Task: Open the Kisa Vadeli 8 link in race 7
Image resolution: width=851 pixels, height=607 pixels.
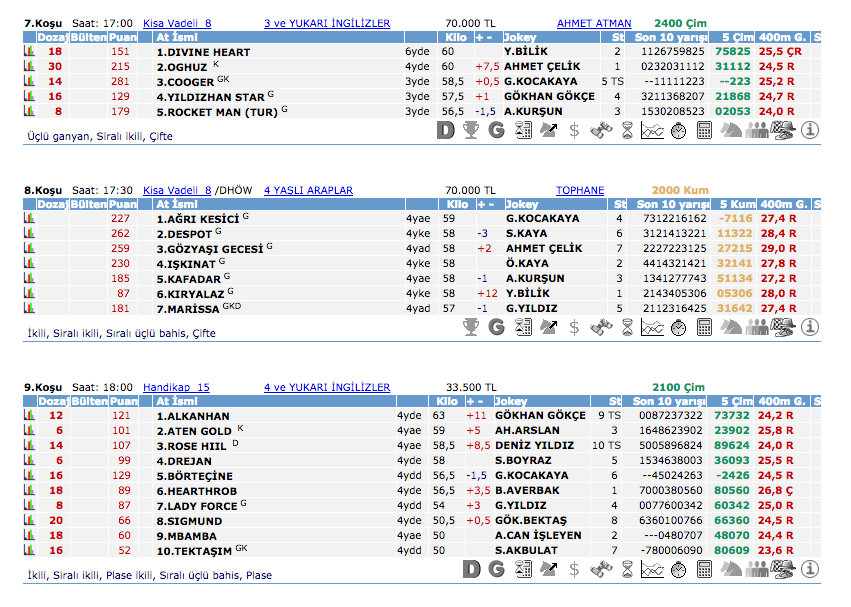Action: 176,23
